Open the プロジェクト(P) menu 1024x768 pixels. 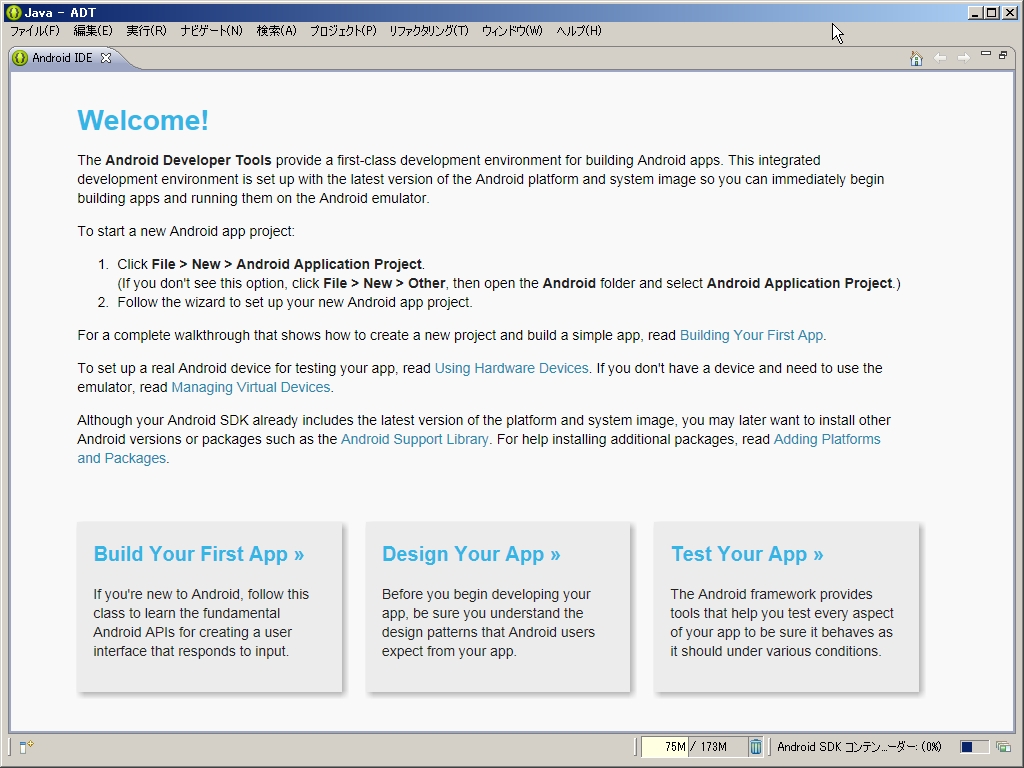[x=343, y=31]
